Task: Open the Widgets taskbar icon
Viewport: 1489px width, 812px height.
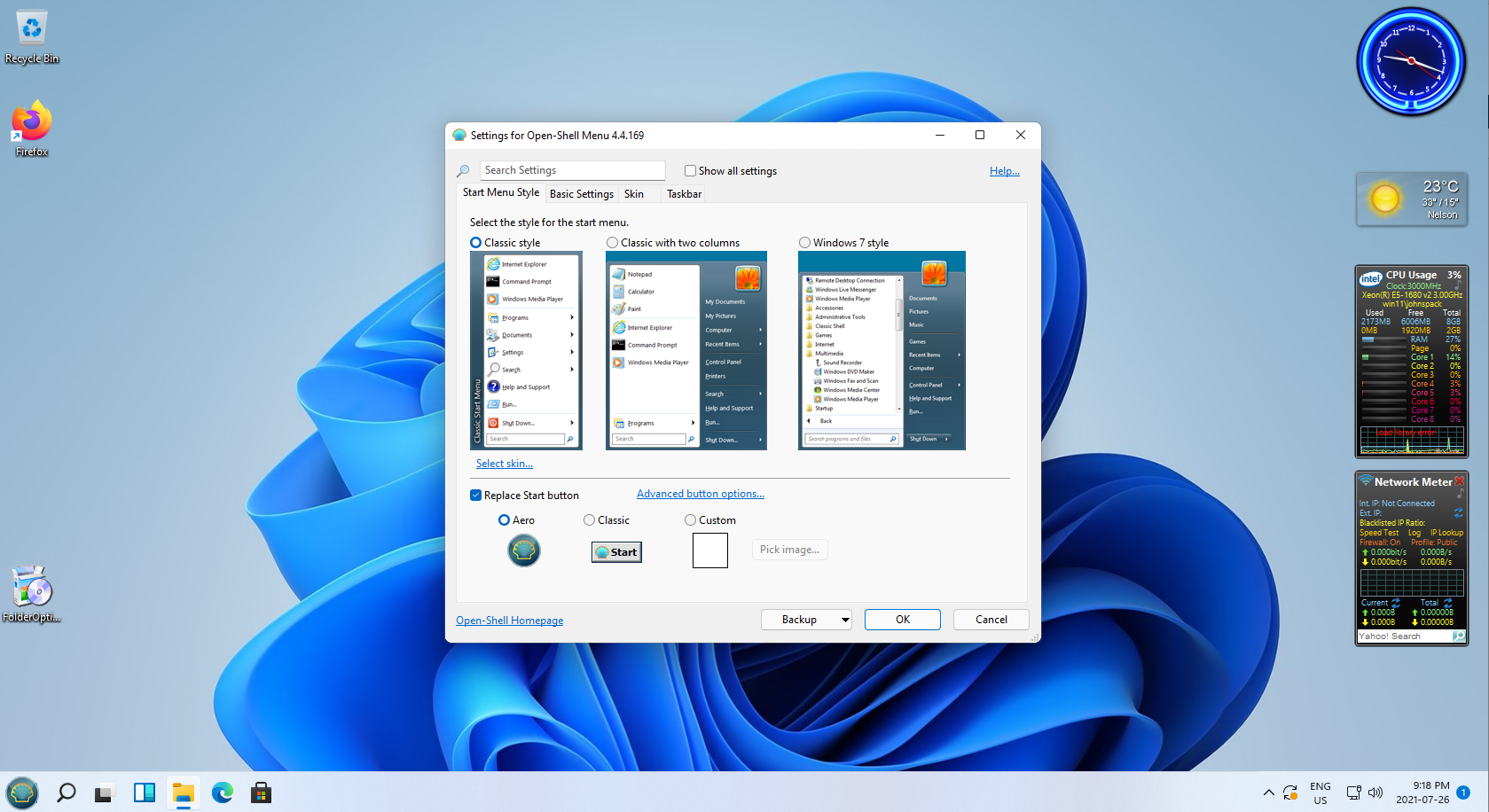Action: (x=145, y=792)
